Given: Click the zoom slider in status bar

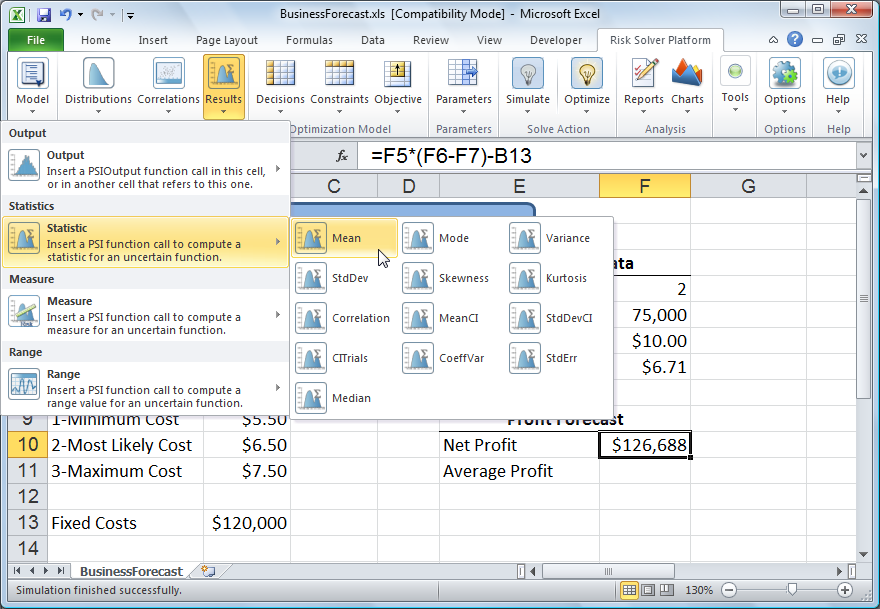Looking at the screenshot, I should [792, 590].
